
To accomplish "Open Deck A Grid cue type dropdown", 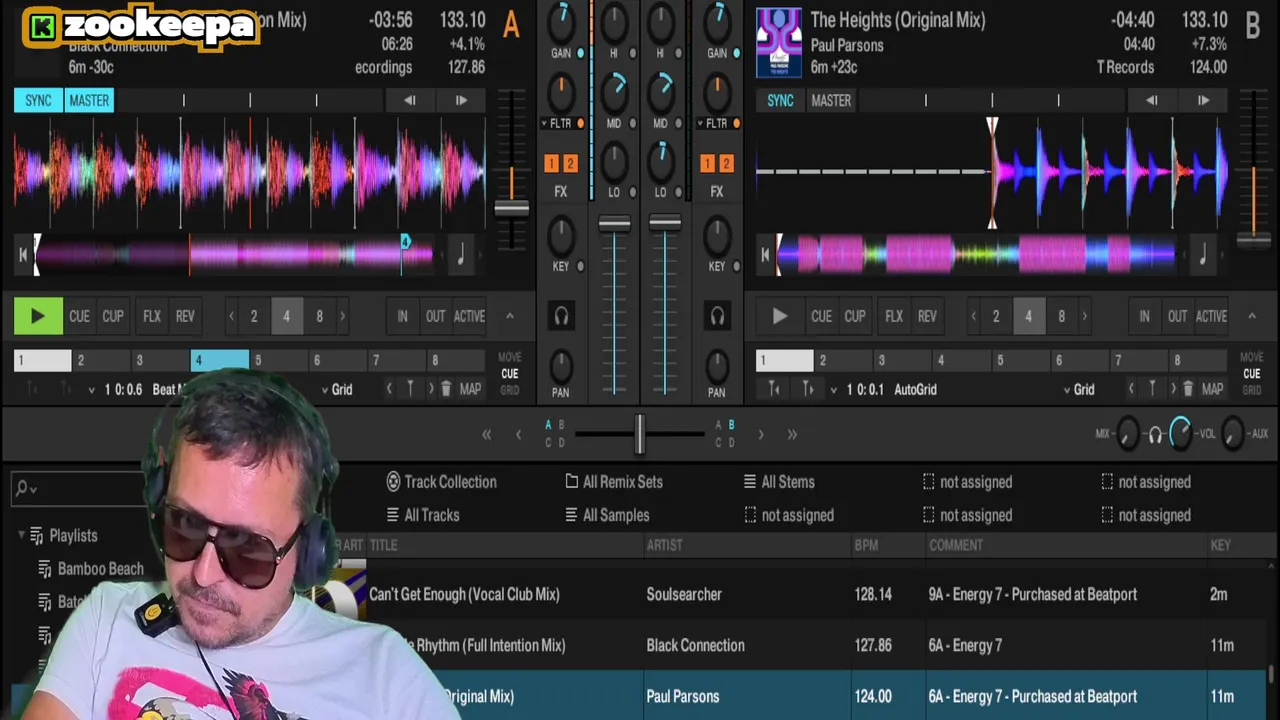I will (x=336, y=389).
